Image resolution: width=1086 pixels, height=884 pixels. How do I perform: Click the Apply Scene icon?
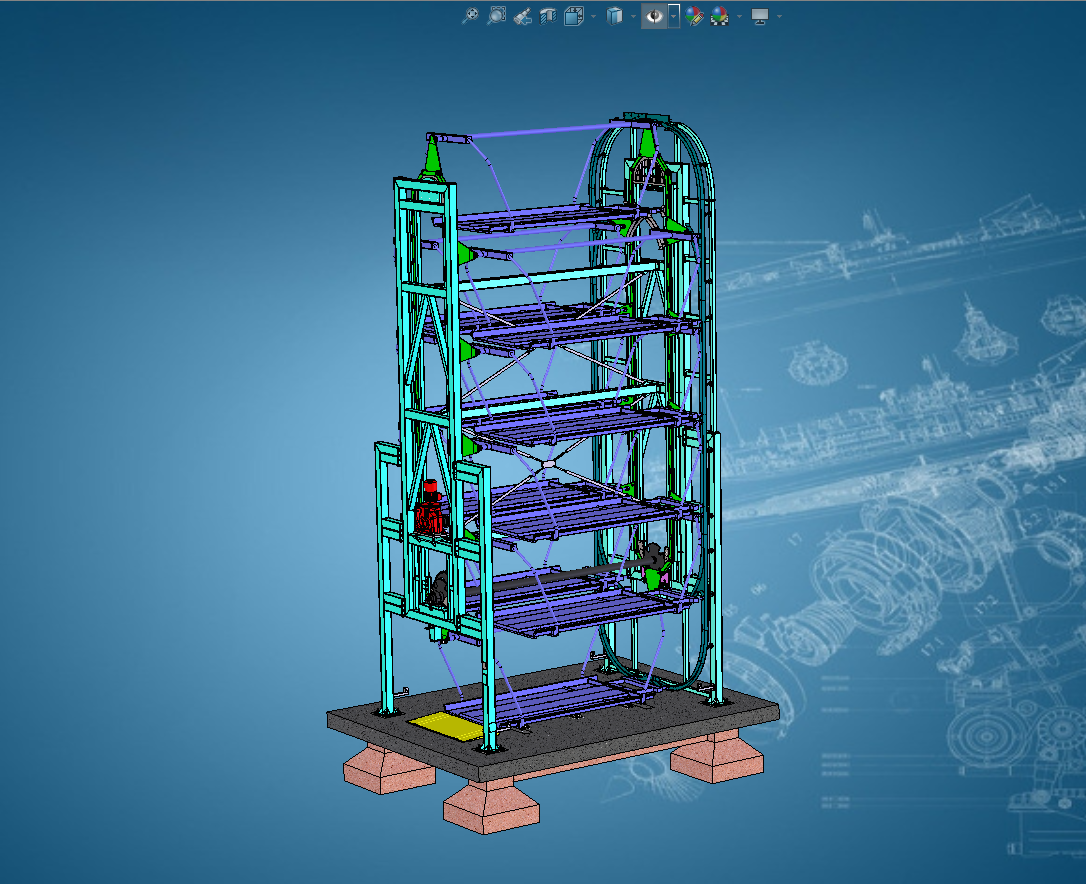(720, 16)
